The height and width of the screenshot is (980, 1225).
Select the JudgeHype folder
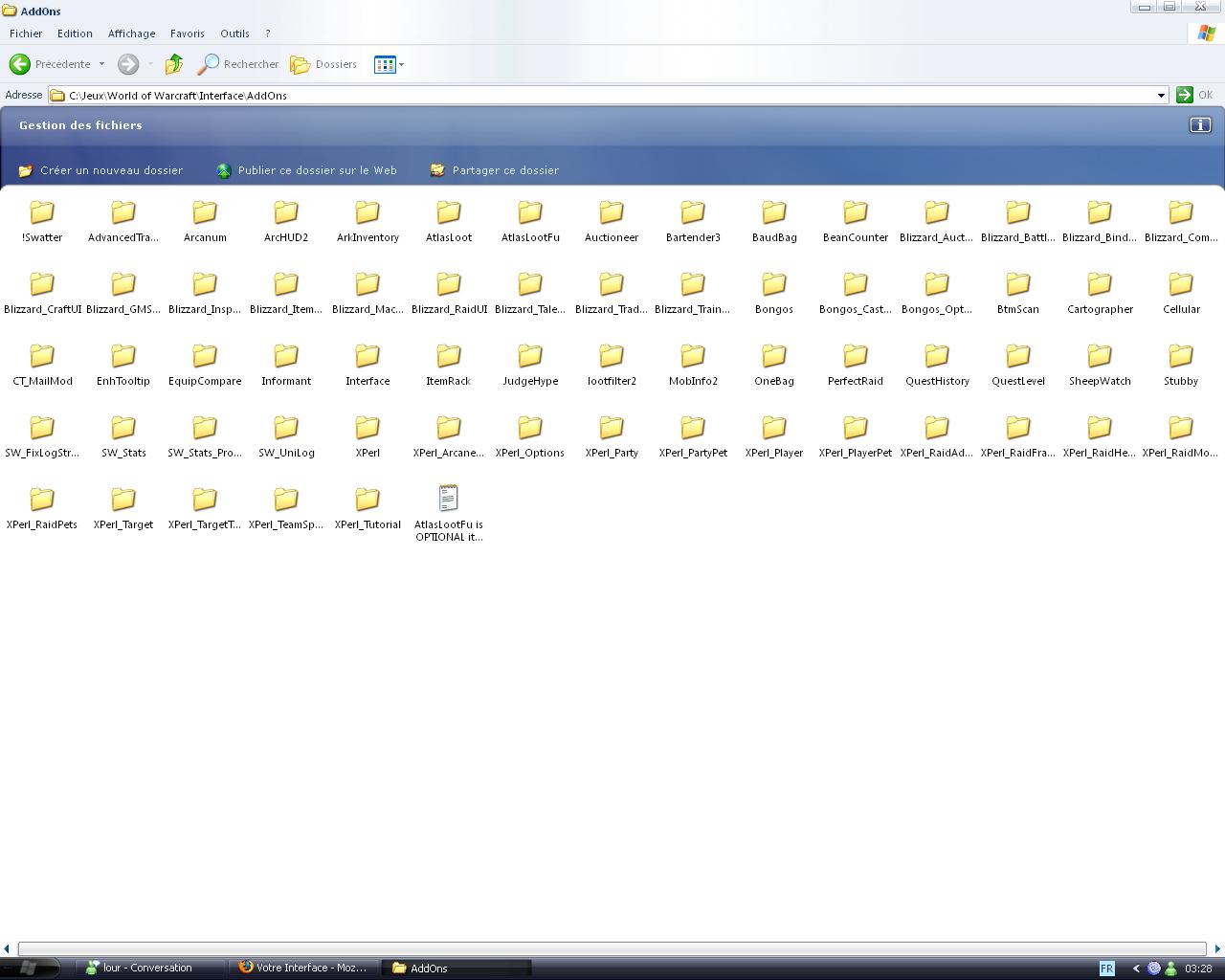[x=530, y=365]
